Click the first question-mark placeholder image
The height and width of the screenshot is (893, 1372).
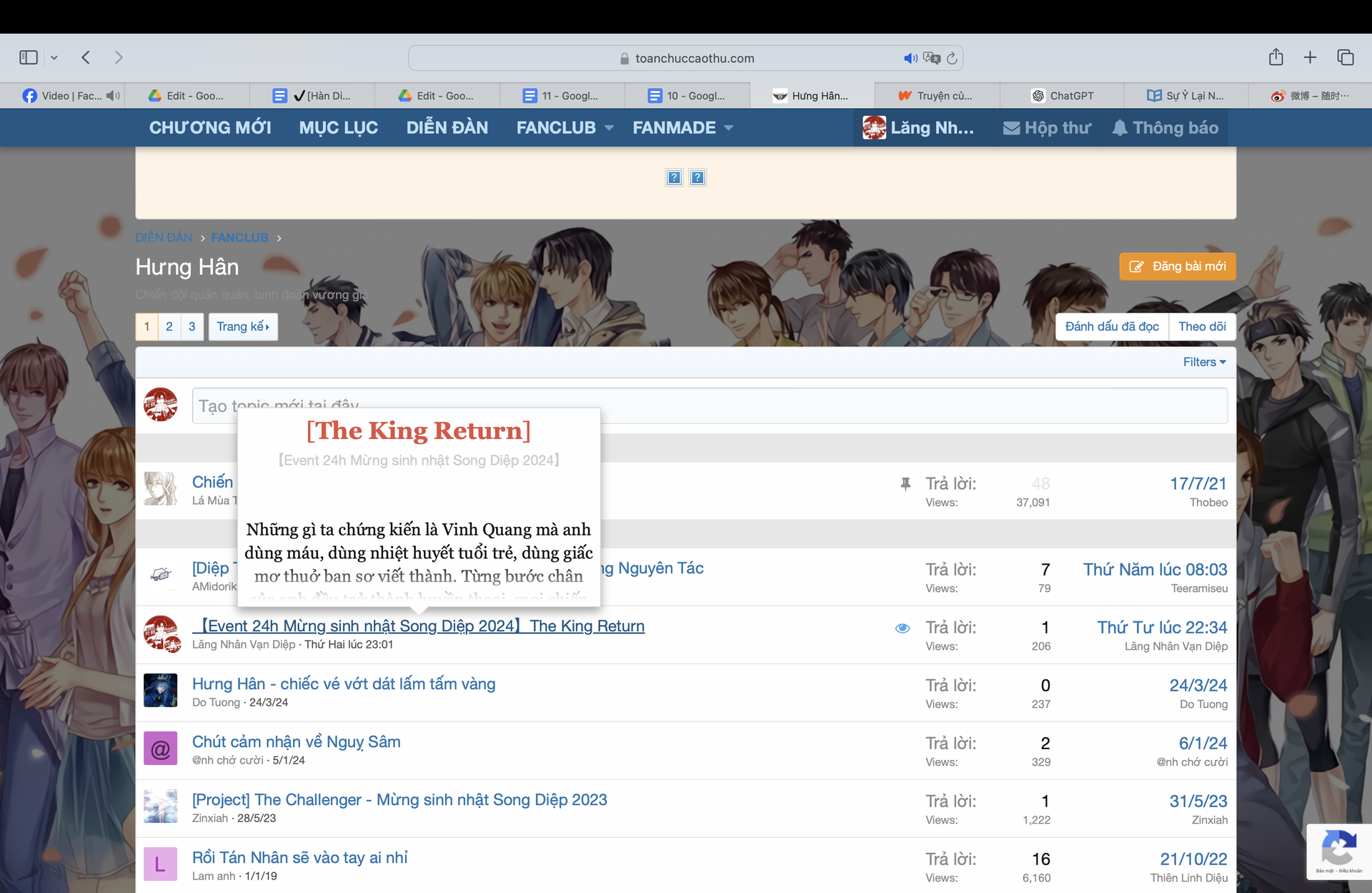674,177
